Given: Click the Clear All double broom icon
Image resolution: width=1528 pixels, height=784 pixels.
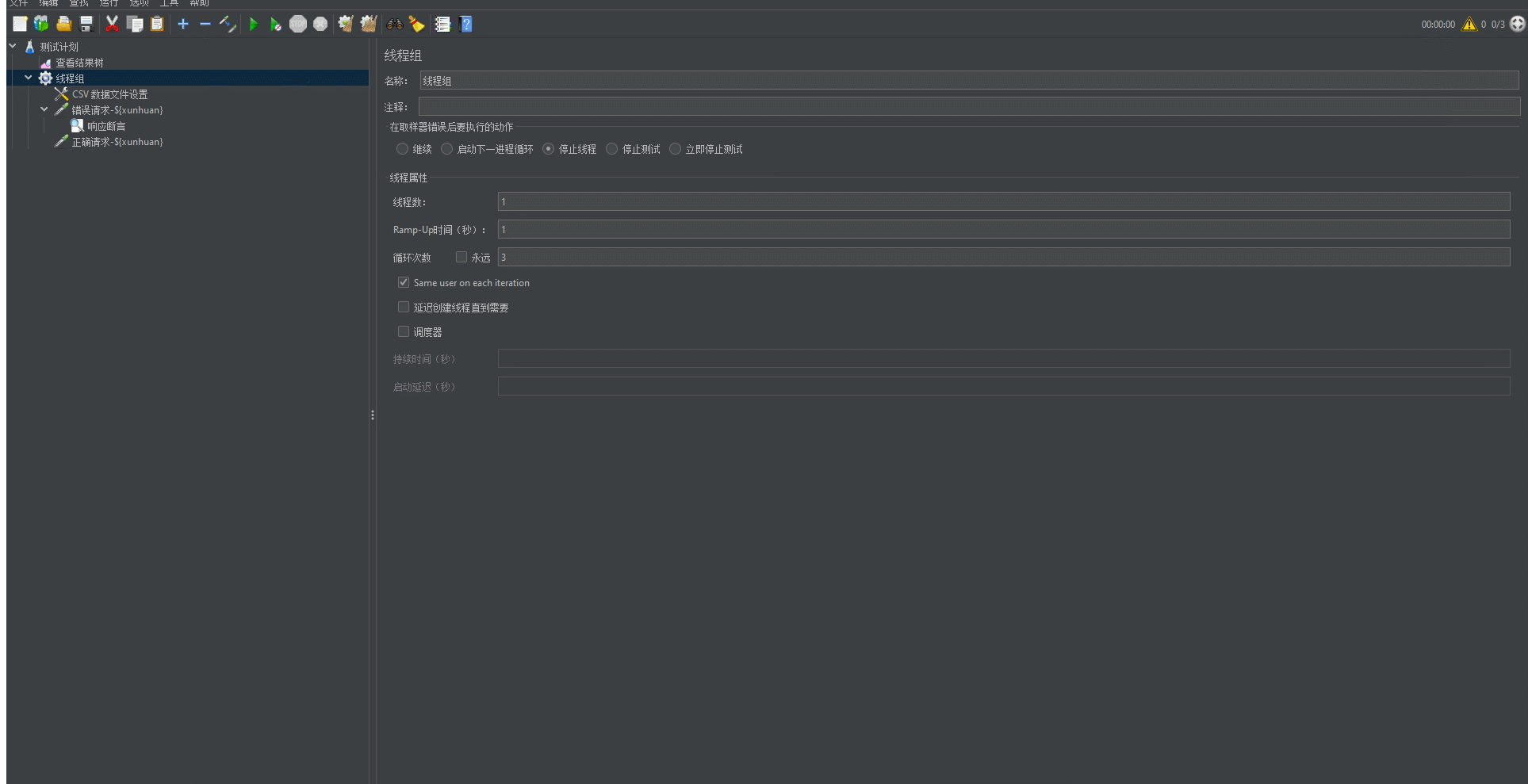Looking at the screenshot, I should point(368,25).
